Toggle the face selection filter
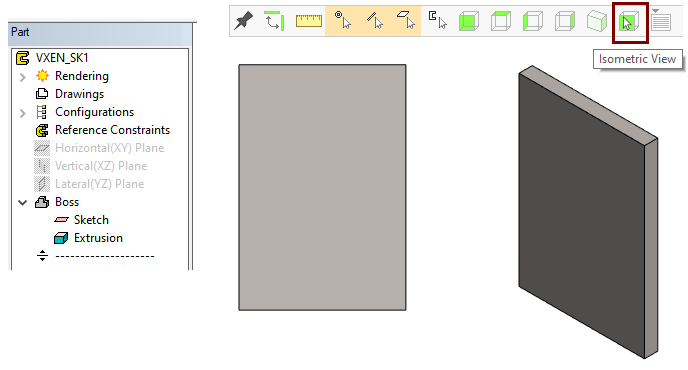The image size is (688, 370). click(x=406, y=20)
